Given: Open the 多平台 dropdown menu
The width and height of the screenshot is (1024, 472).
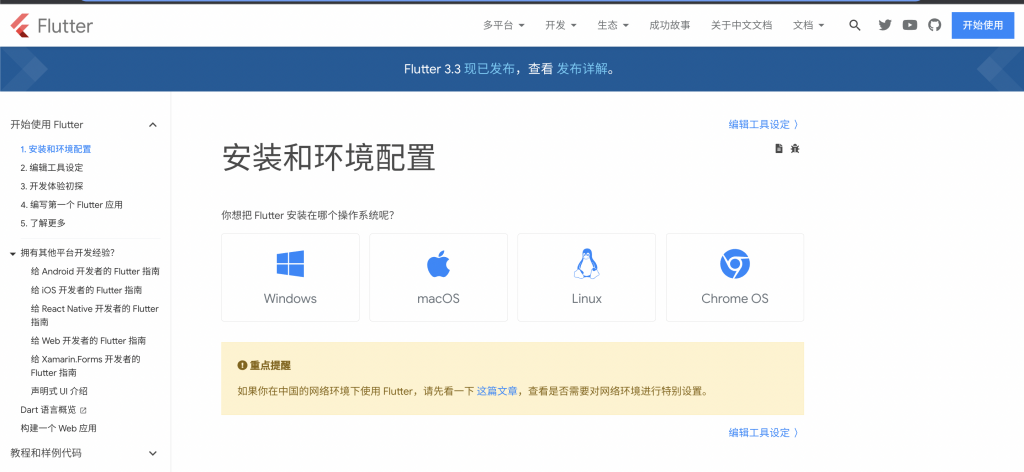Looking at the screenshot, I should pos(503,26).
